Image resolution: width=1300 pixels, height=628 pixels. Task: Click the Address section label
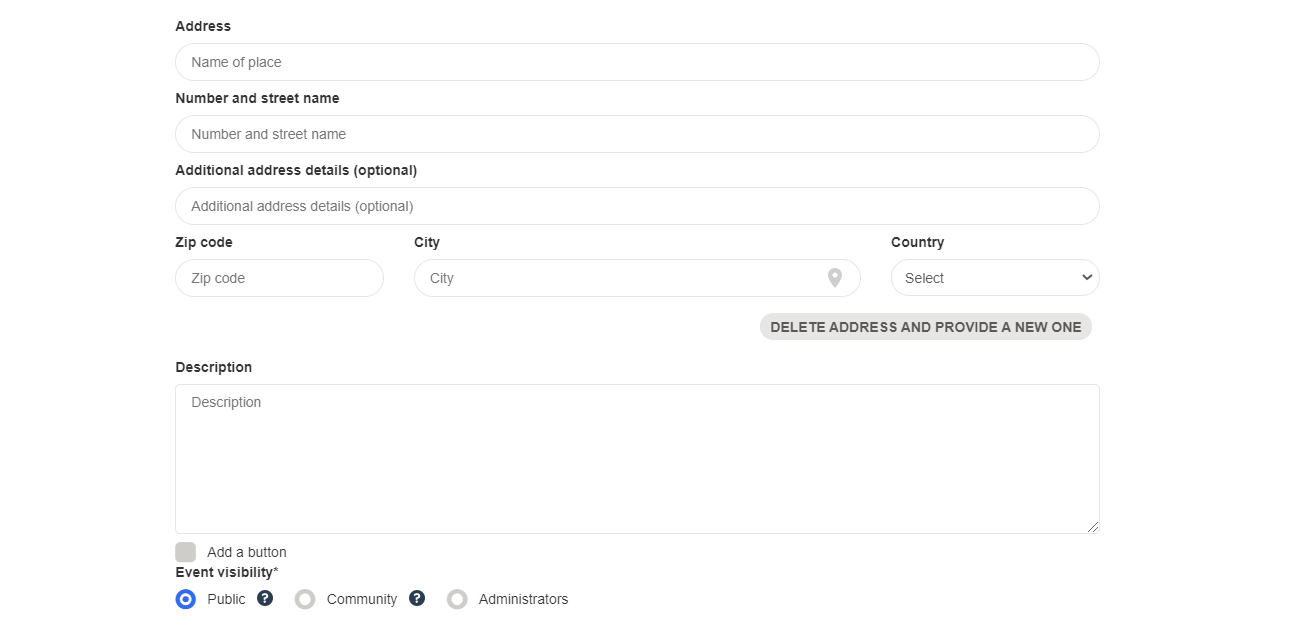point(203,25)
